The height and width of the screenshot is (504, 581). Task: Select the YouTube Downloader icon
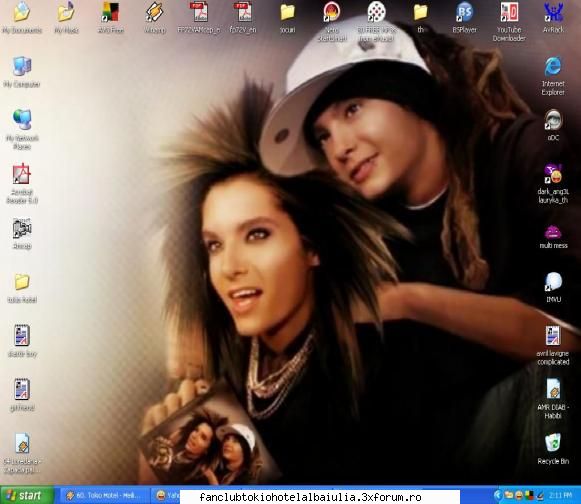pos(509,21)
